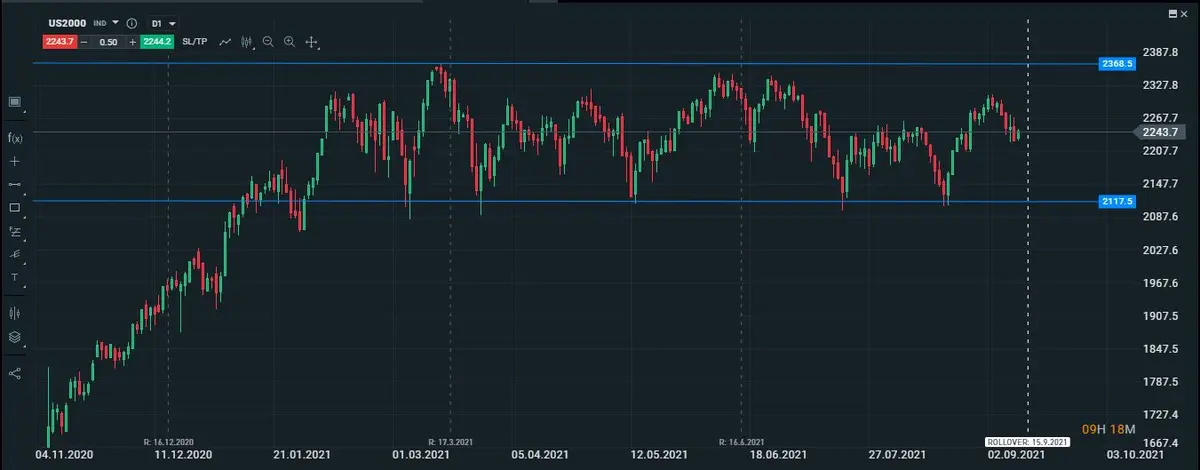The image size is (1200, 470).
Task: Click the red sell price 2243.7
Action: click(60, 42)
